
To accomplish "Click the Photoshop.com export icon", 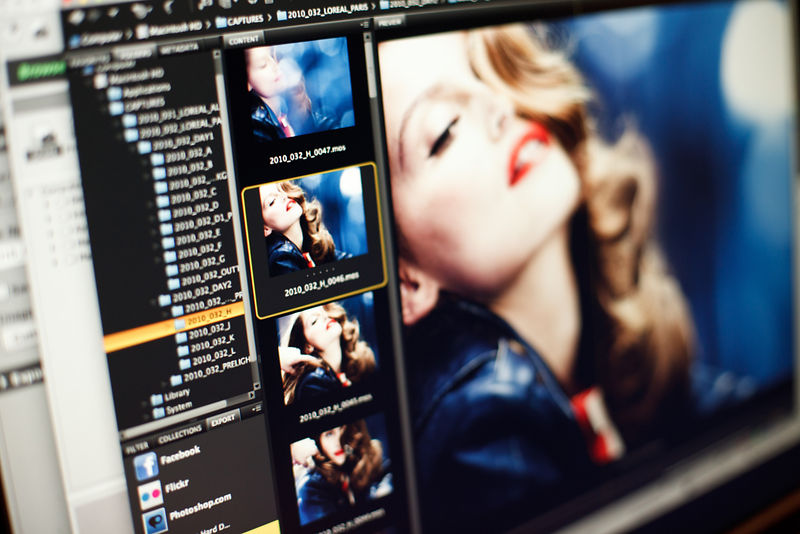I will click(156, 521).
